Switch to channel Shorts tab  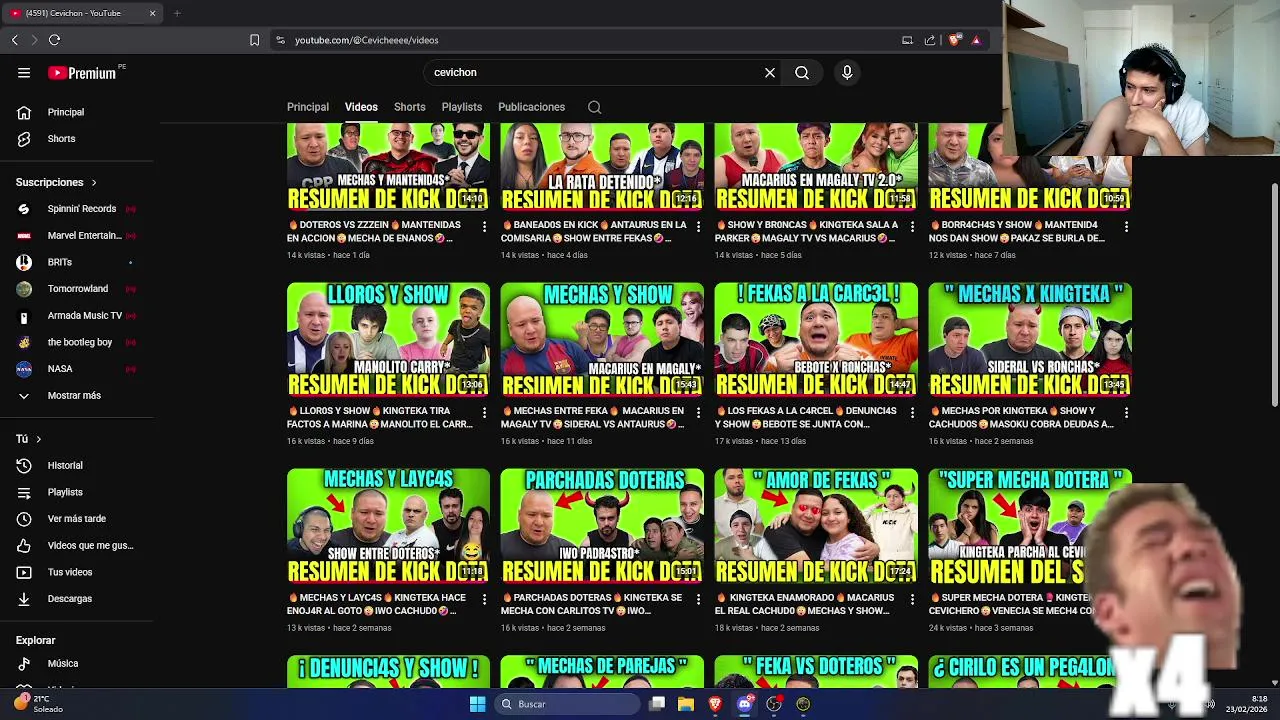click(409, 107)
